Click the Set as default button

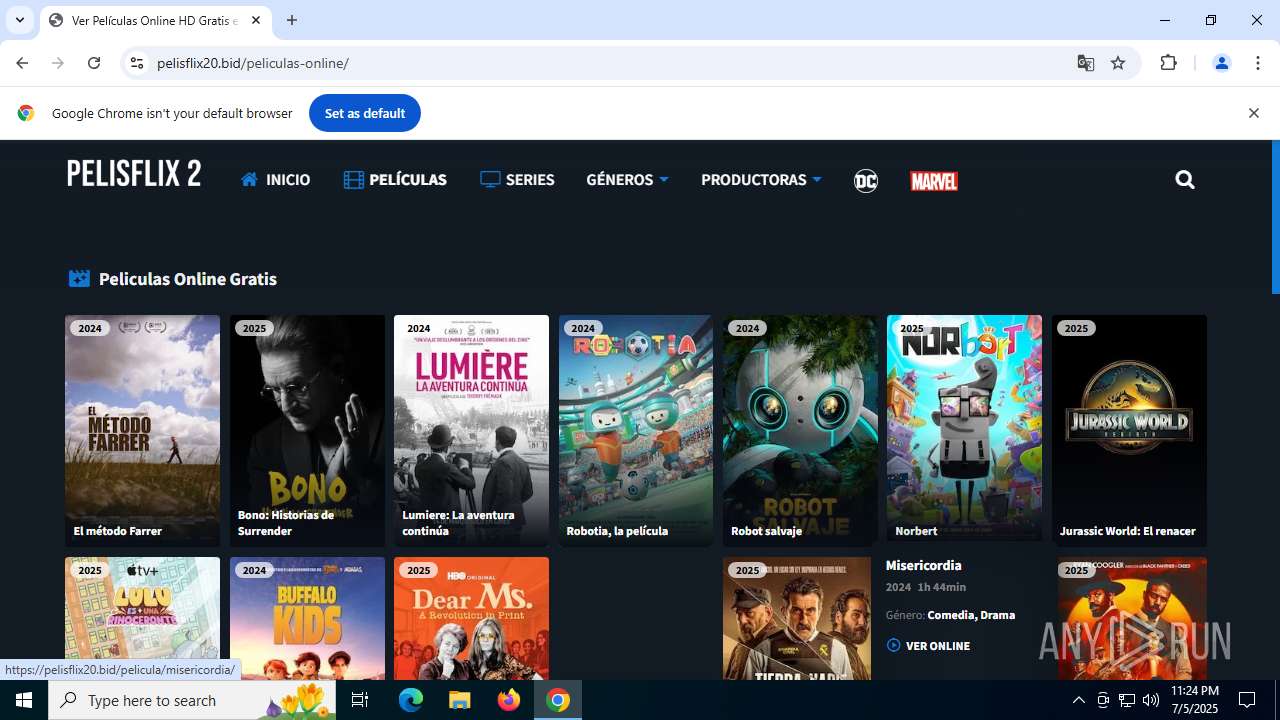365,113
